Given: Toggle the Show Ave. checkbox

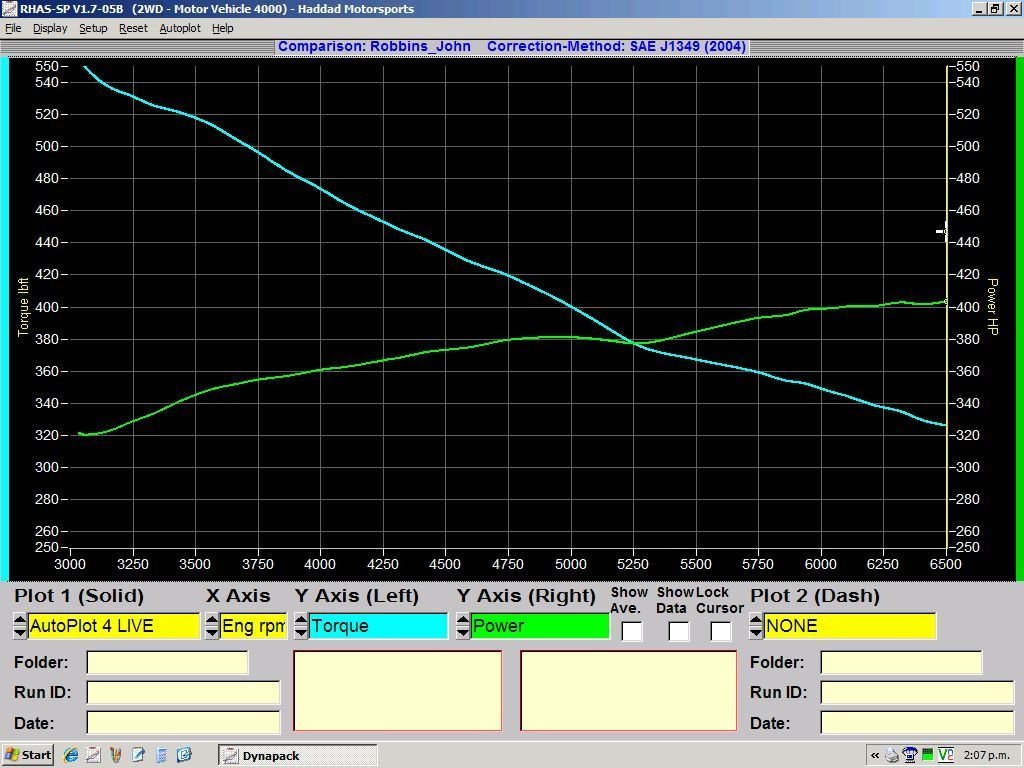Looking at the screenshot, I should point(632,632).
